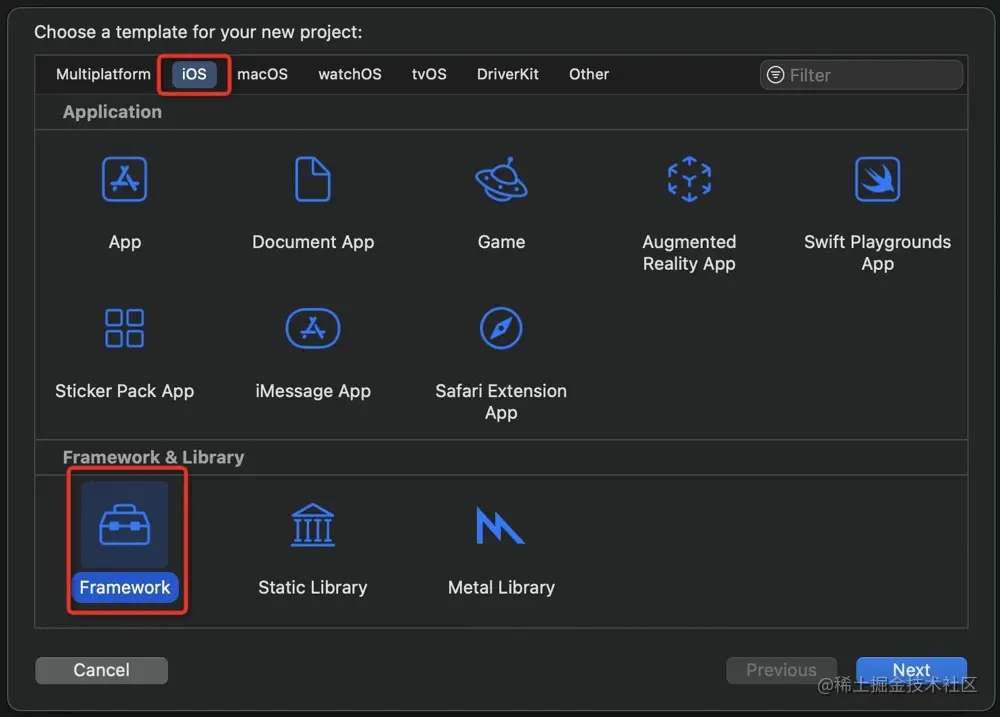This screenshot has height=717, width=1000.
Task: Click the "Document App" label
Action: [x=312, y=242]
